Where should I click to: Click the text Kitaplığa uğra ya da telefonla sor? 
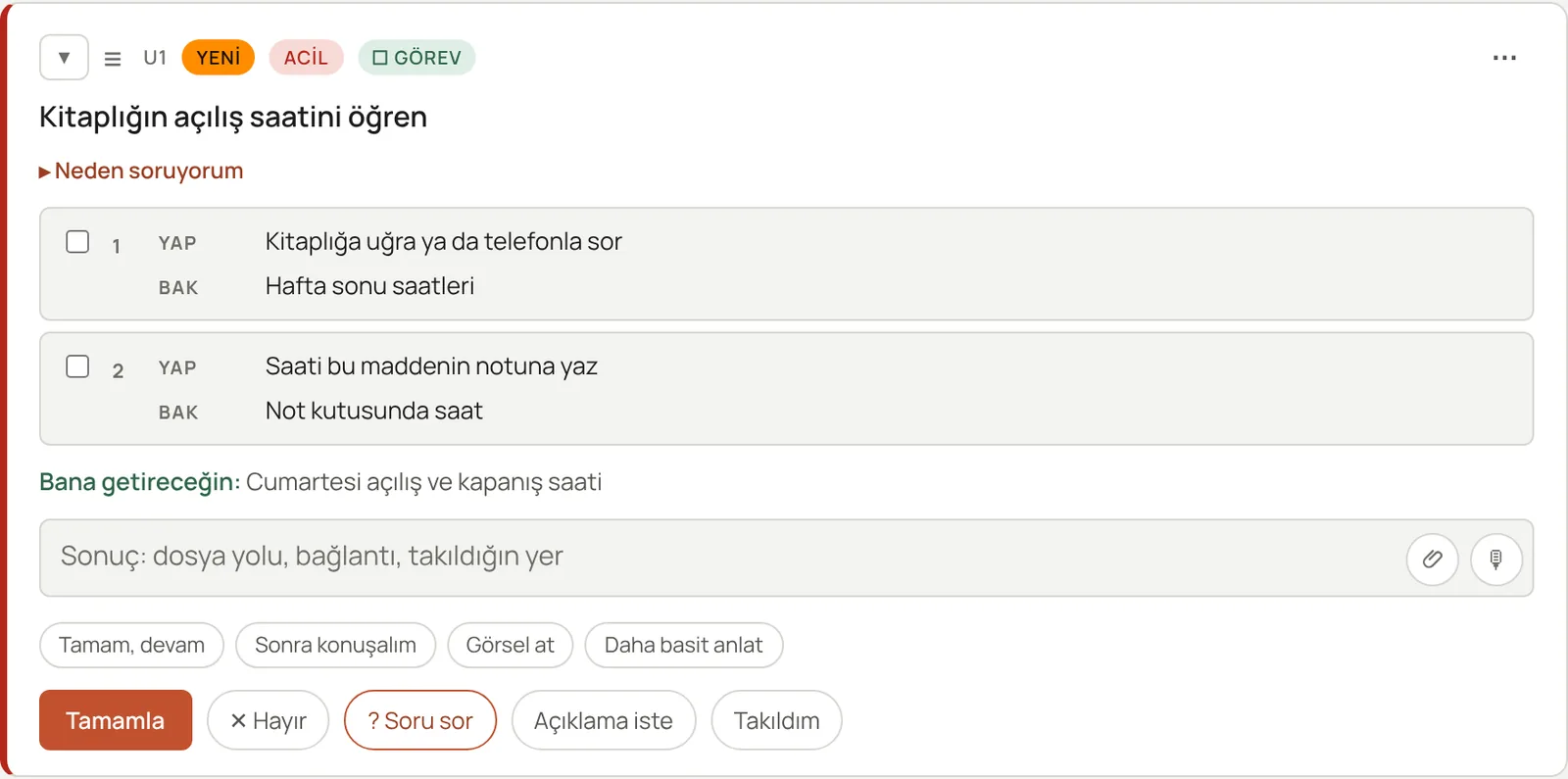[x=443, y=242]
